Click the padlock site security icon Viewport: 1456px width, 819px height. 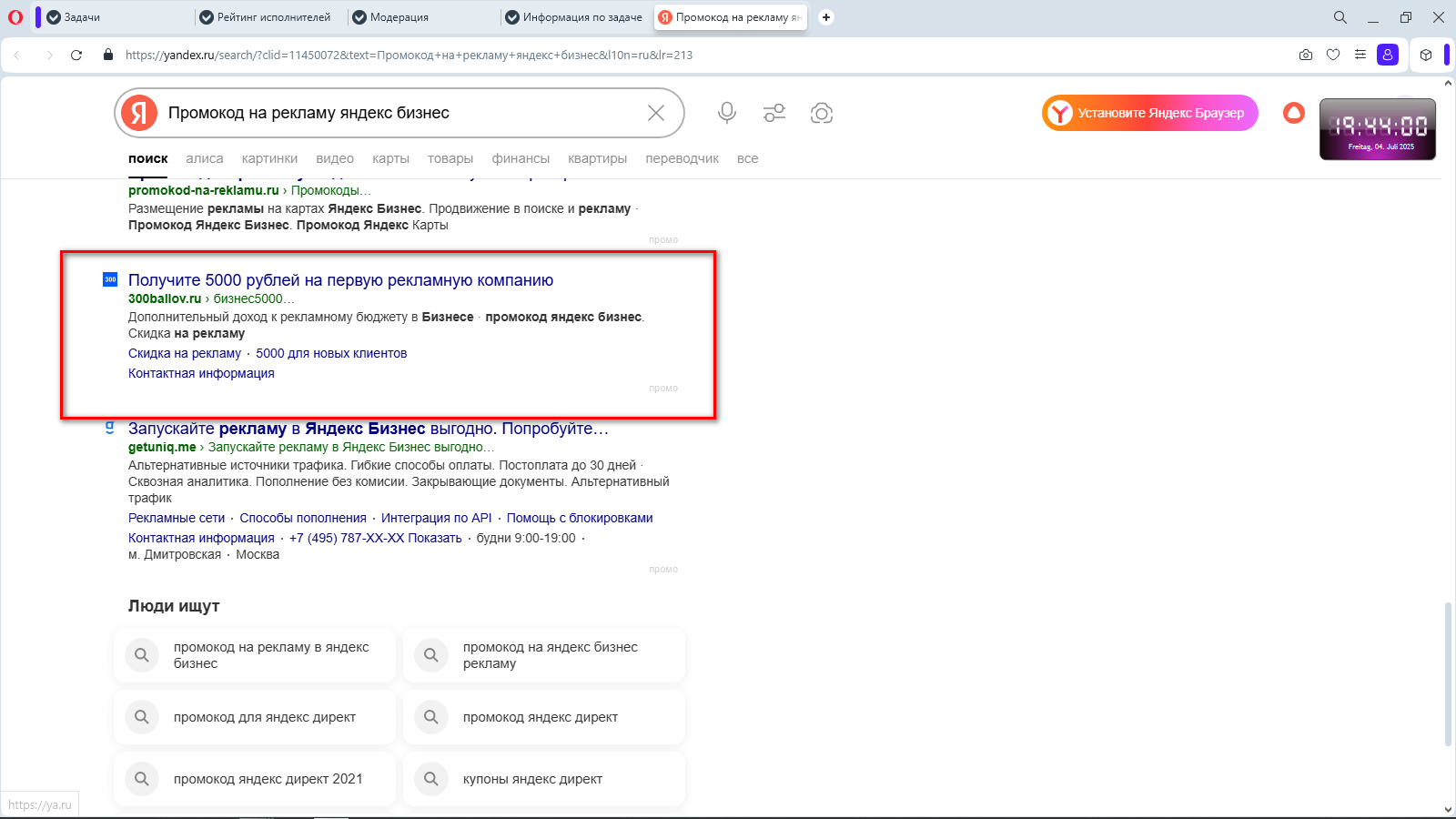108,55
